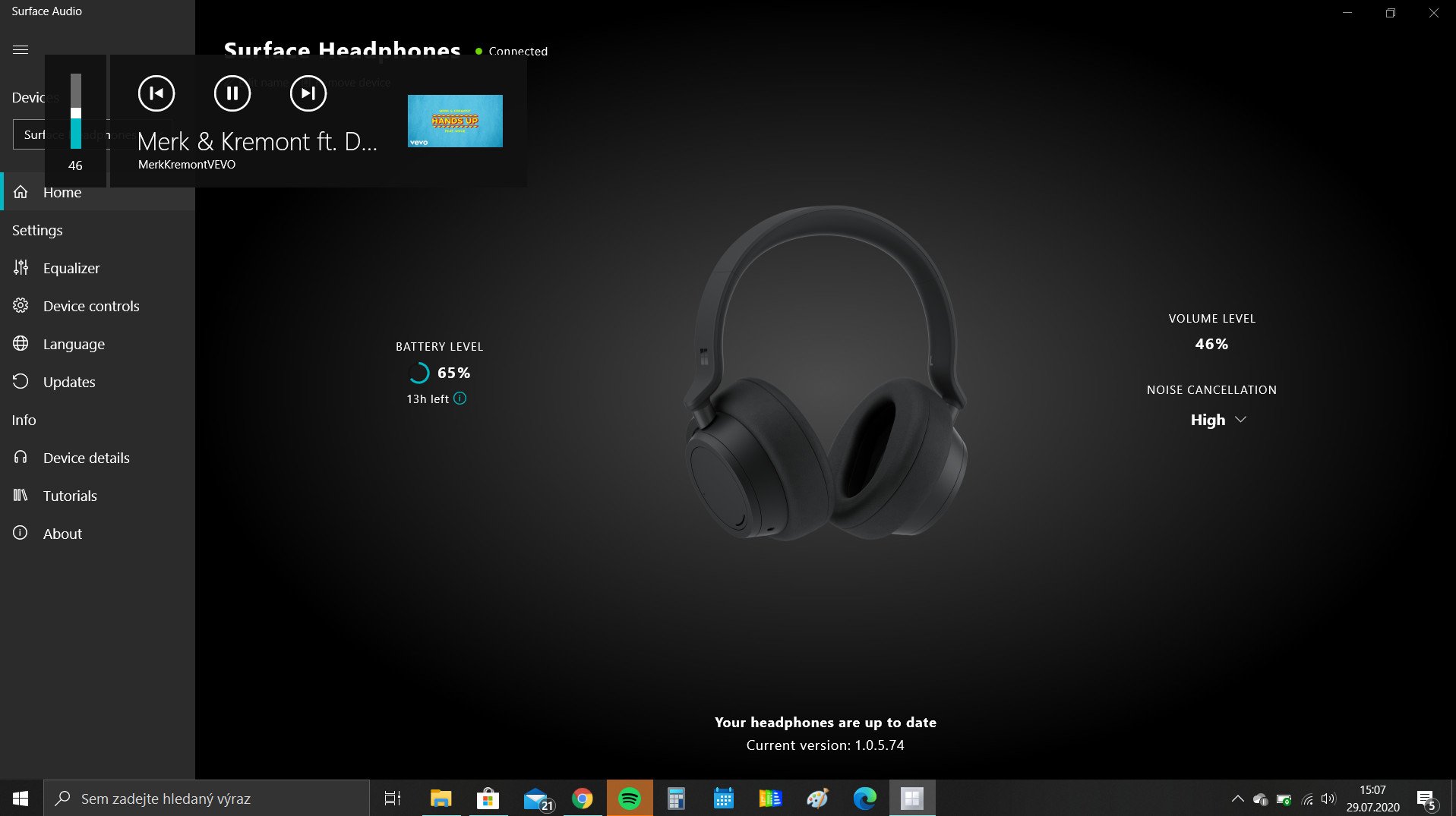The height and width of the screenshot is (816, 1456).
Task: Open the Windows Start menu
Action: 21,799
